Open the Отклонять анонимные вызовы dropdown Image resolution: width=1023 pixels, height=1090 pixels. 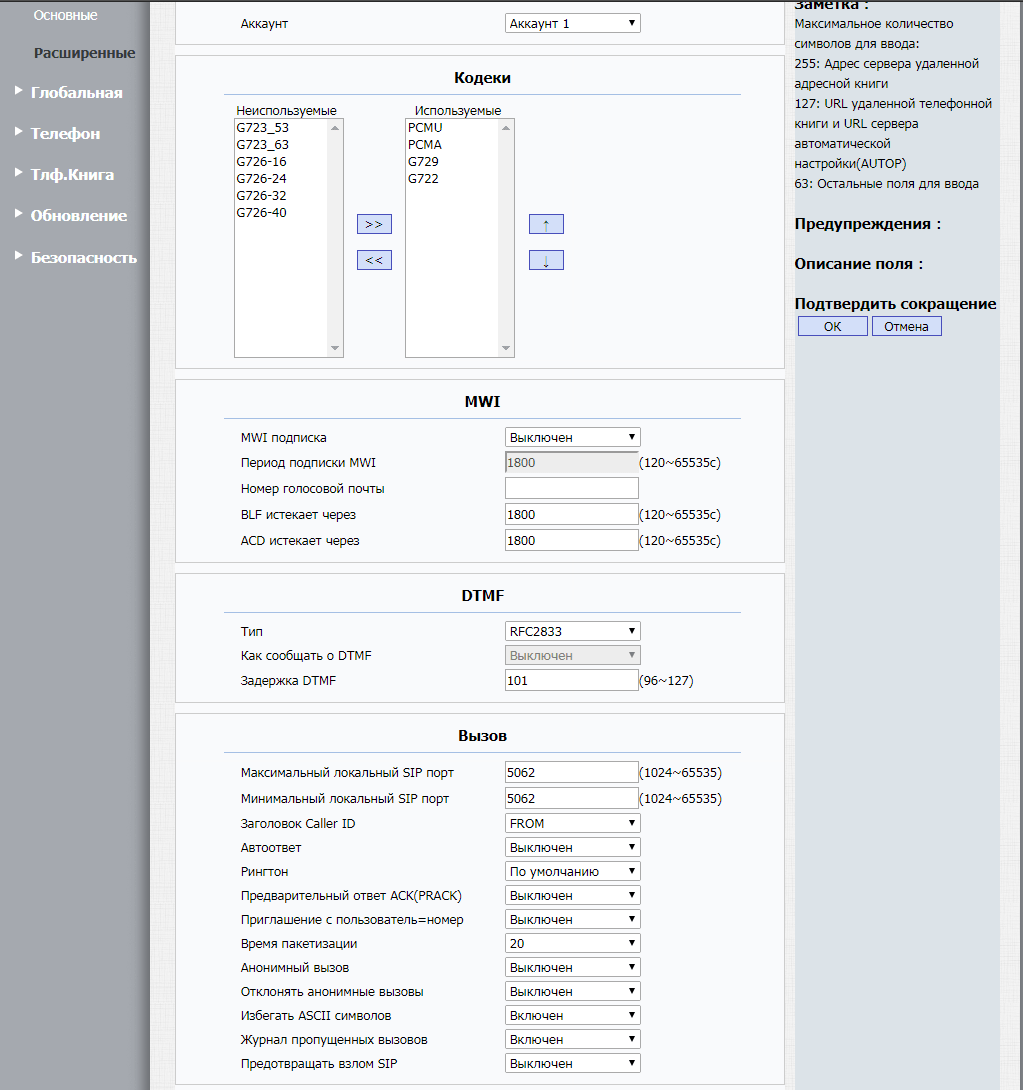[573, 991]
